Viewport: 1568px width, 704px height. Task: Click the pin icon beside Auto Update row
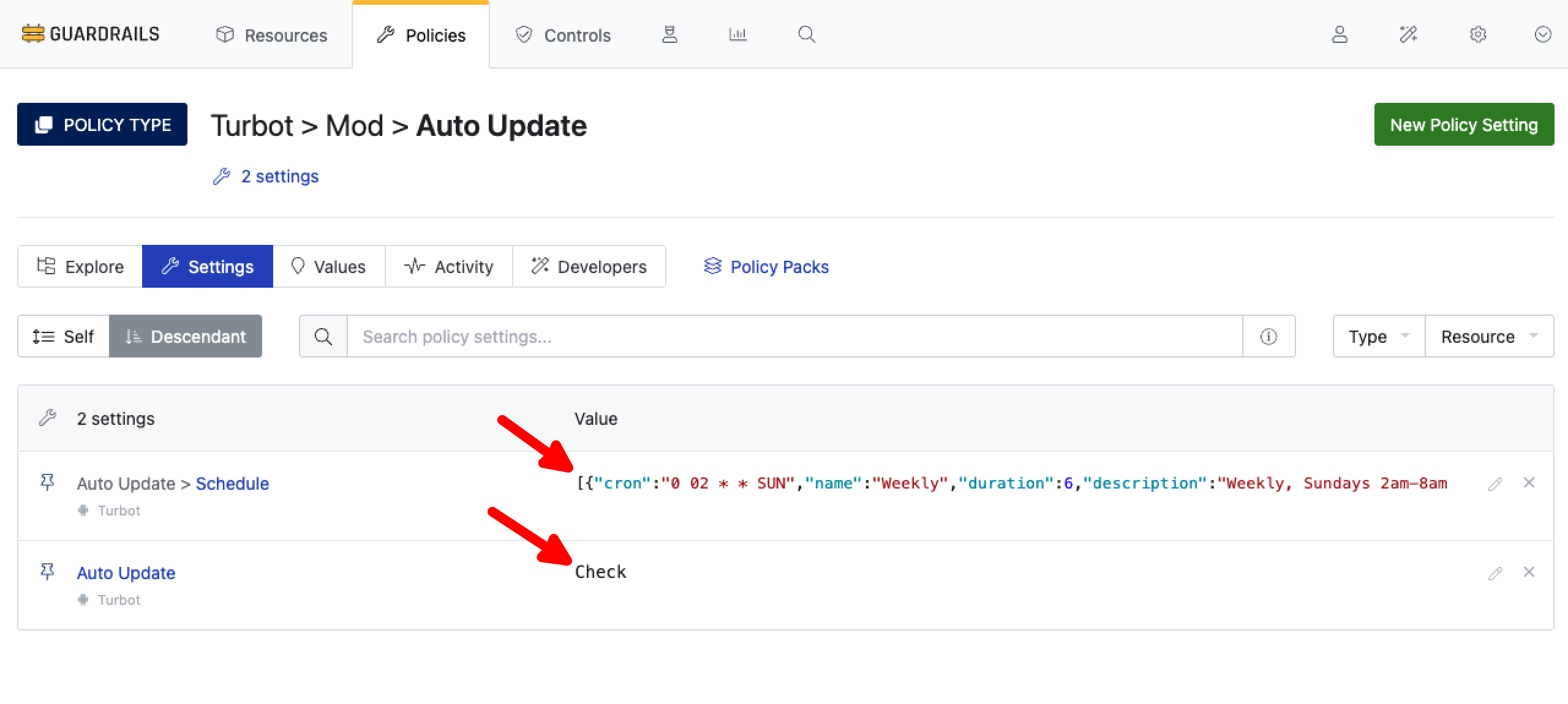(47, 572)
